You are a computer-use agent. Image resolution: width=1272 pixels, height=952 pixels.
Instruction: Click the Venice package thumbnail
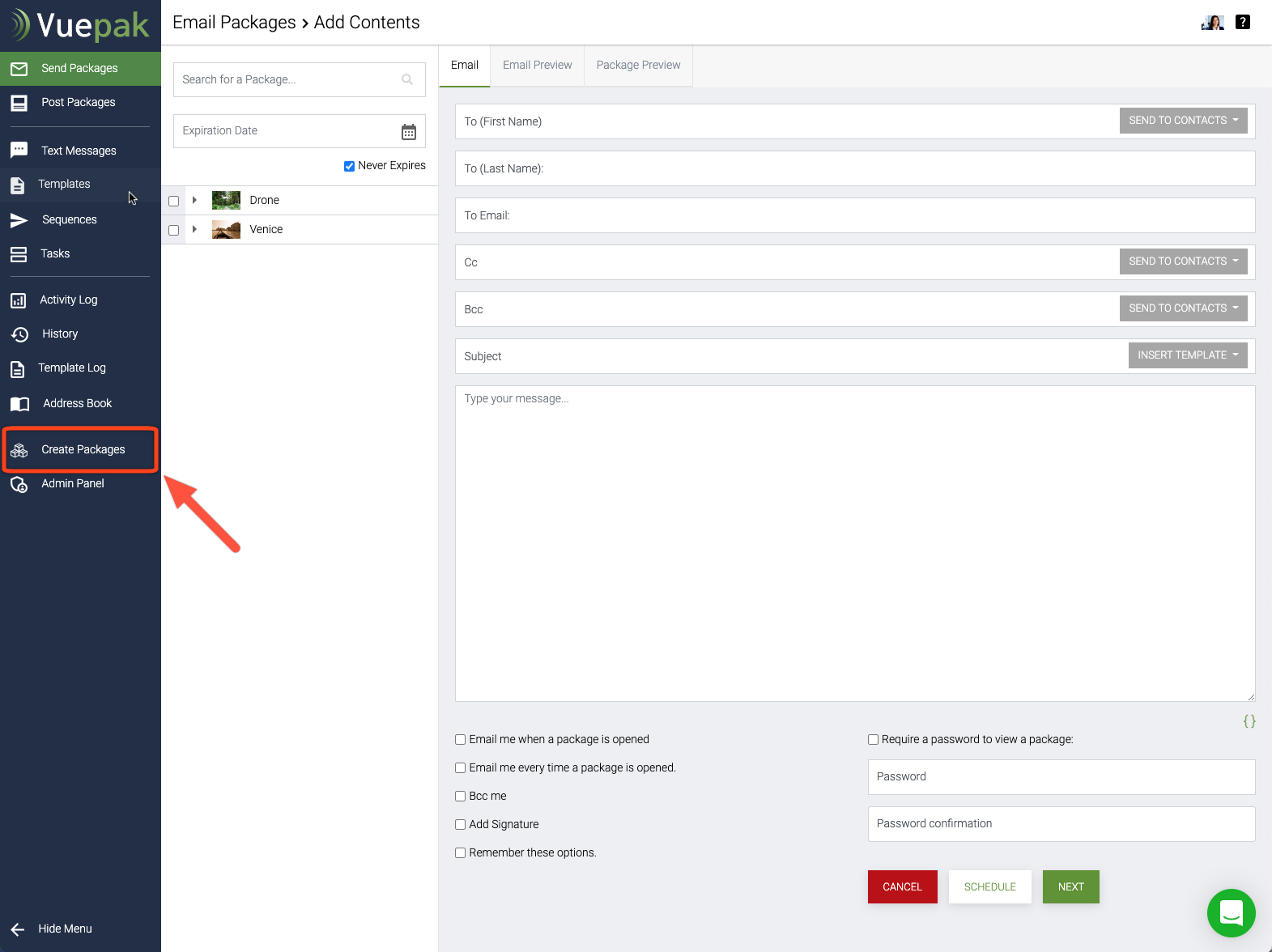(226, 230)
